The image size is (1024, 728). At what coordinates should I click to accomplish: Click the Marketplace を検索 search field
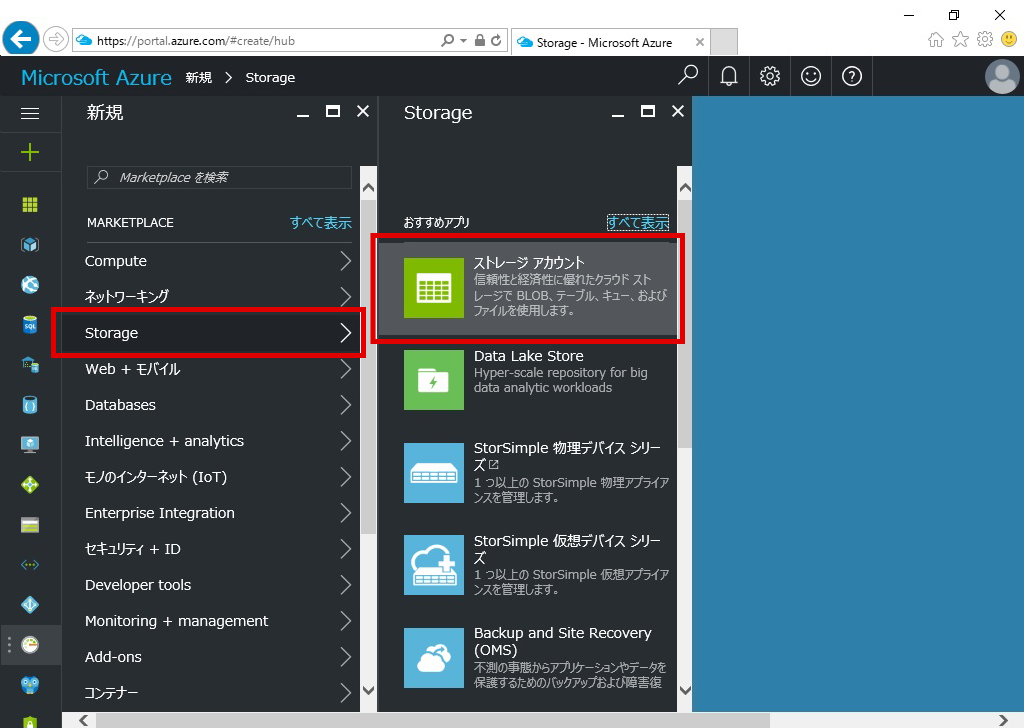[x=219, y=178]
